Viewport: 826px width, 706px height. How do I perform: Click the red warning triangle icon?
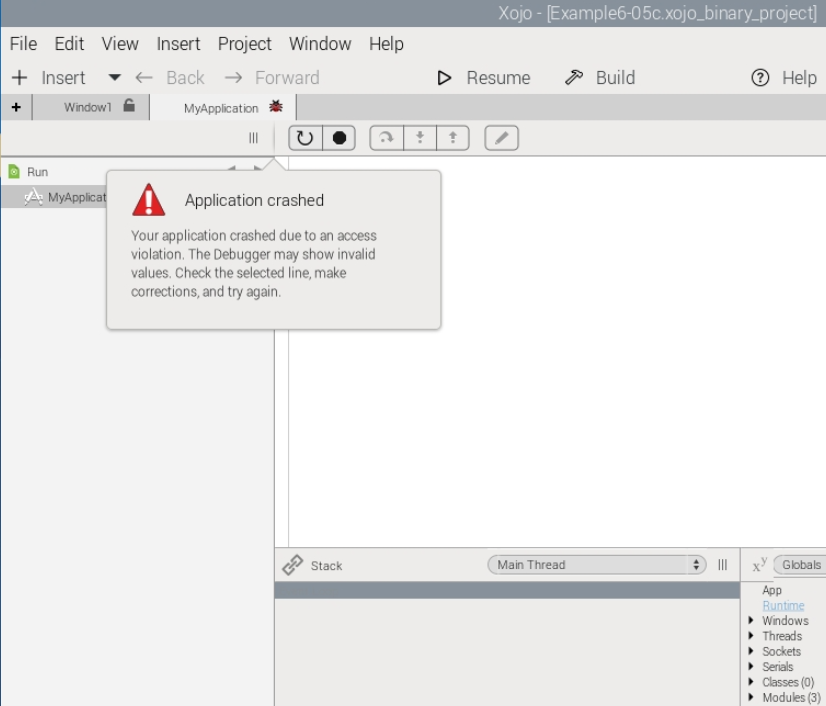(149, 200)
